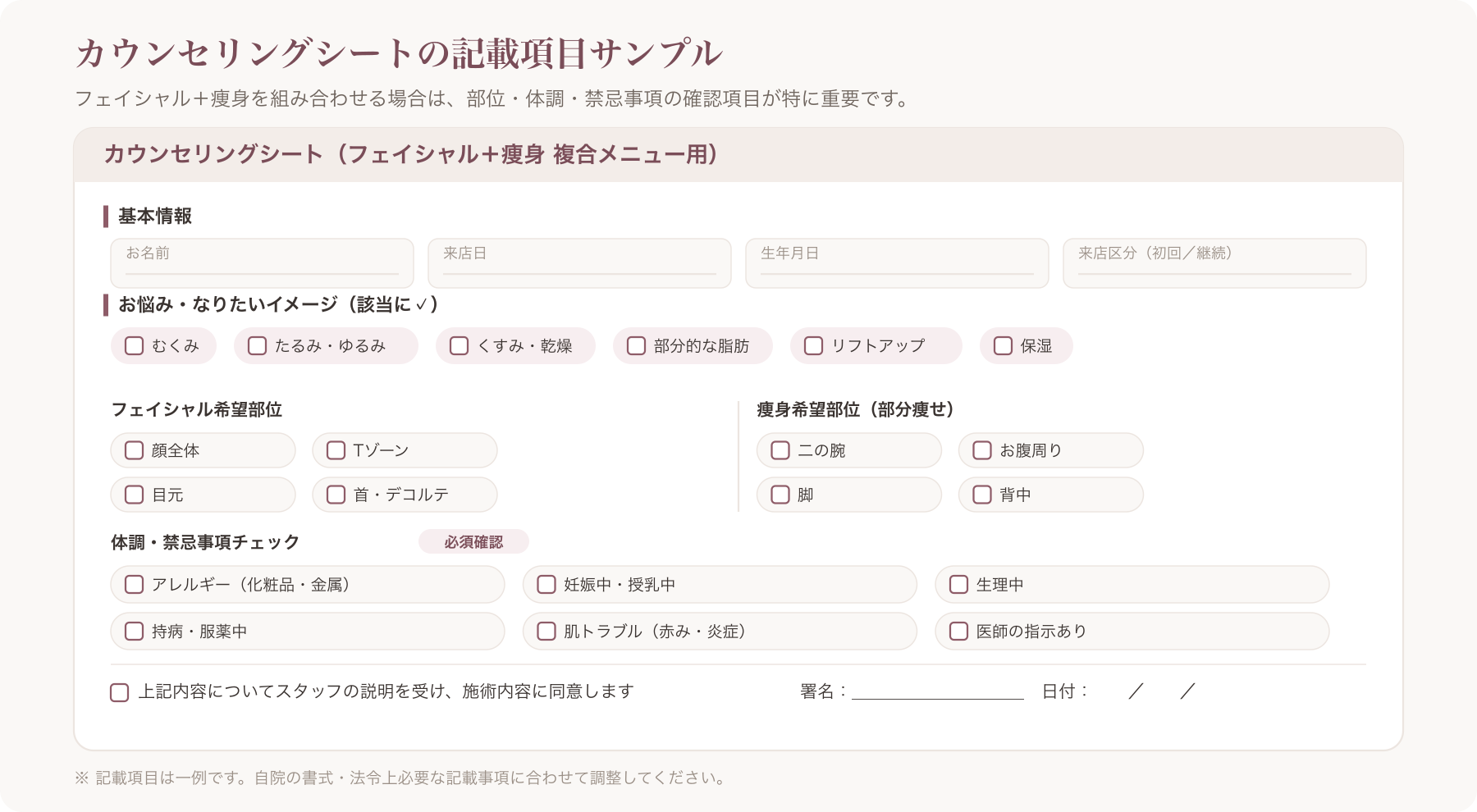Select the Tゾーン checkbox
1477x812 pixels.
click(x=336, y=450)
